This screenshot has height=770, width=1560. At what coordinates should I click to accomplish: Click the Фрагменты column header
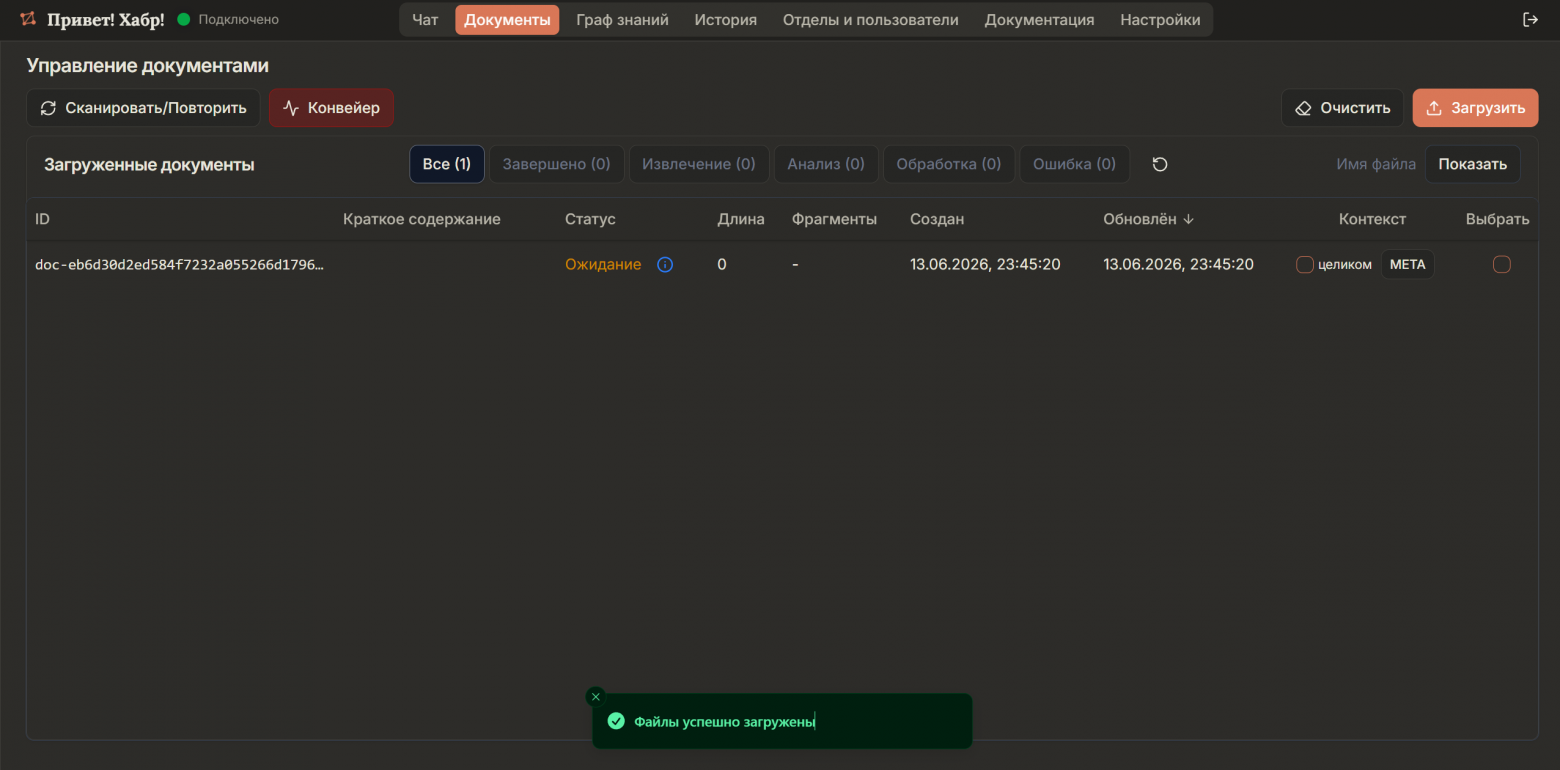(x=834, y=219)
